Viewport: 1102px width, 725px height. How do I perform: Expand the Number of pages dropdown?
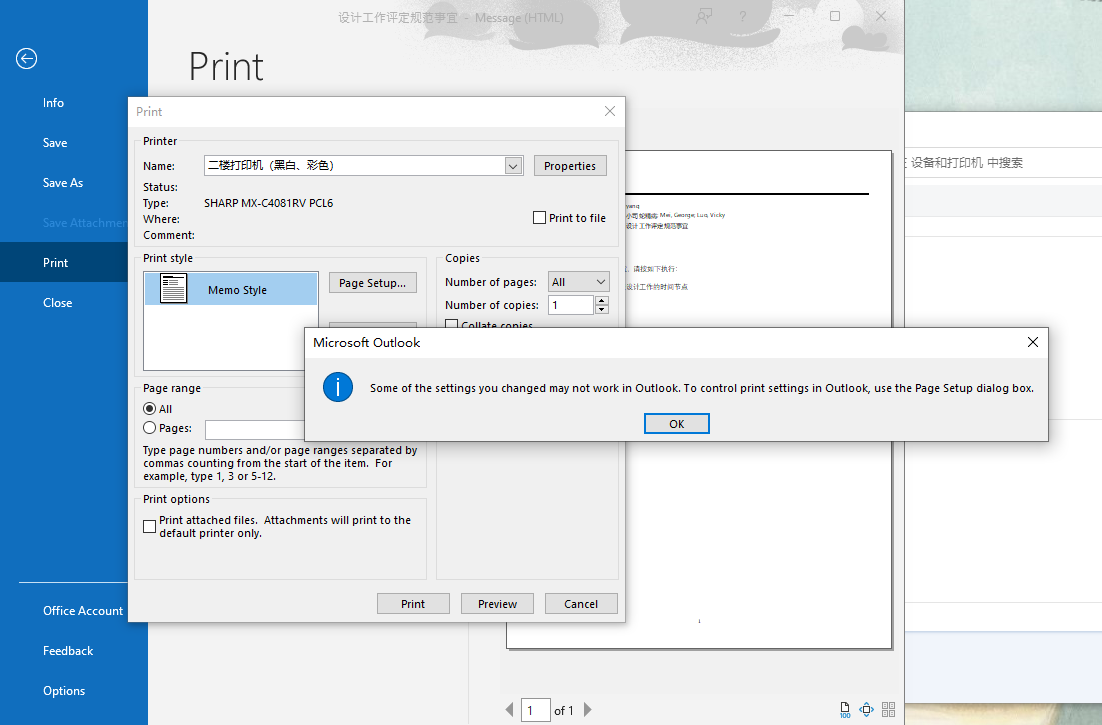tap(600, 282)
